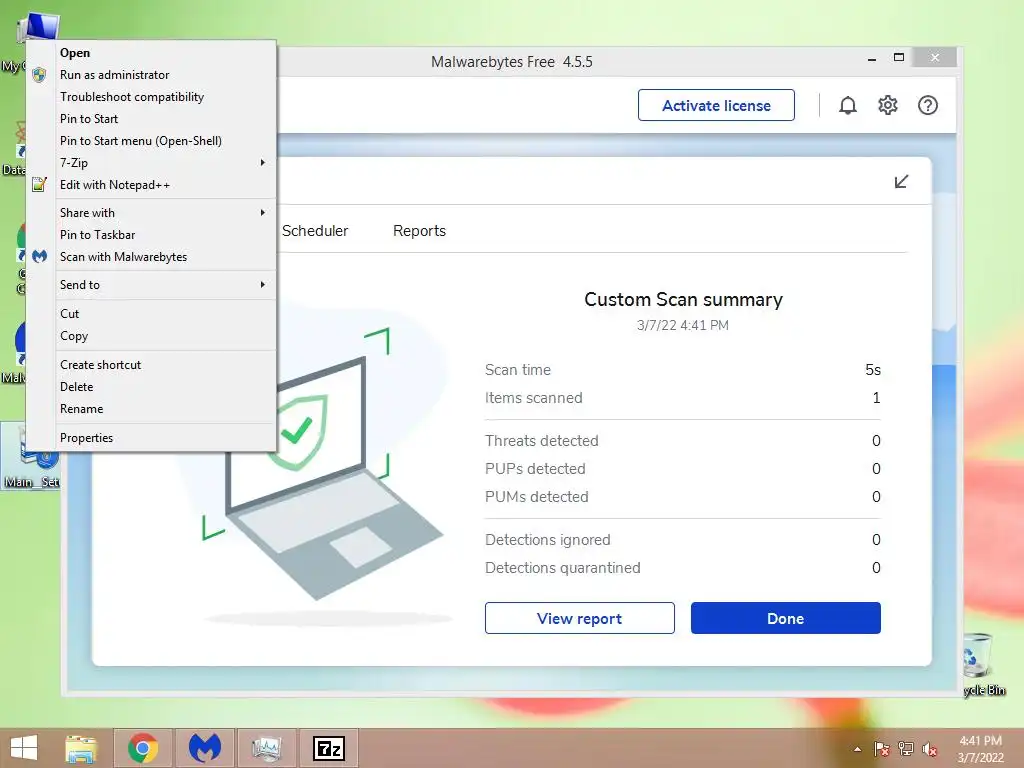Click the Scan time value 5s
The image size is (1024, 768).
click(872, 370)
